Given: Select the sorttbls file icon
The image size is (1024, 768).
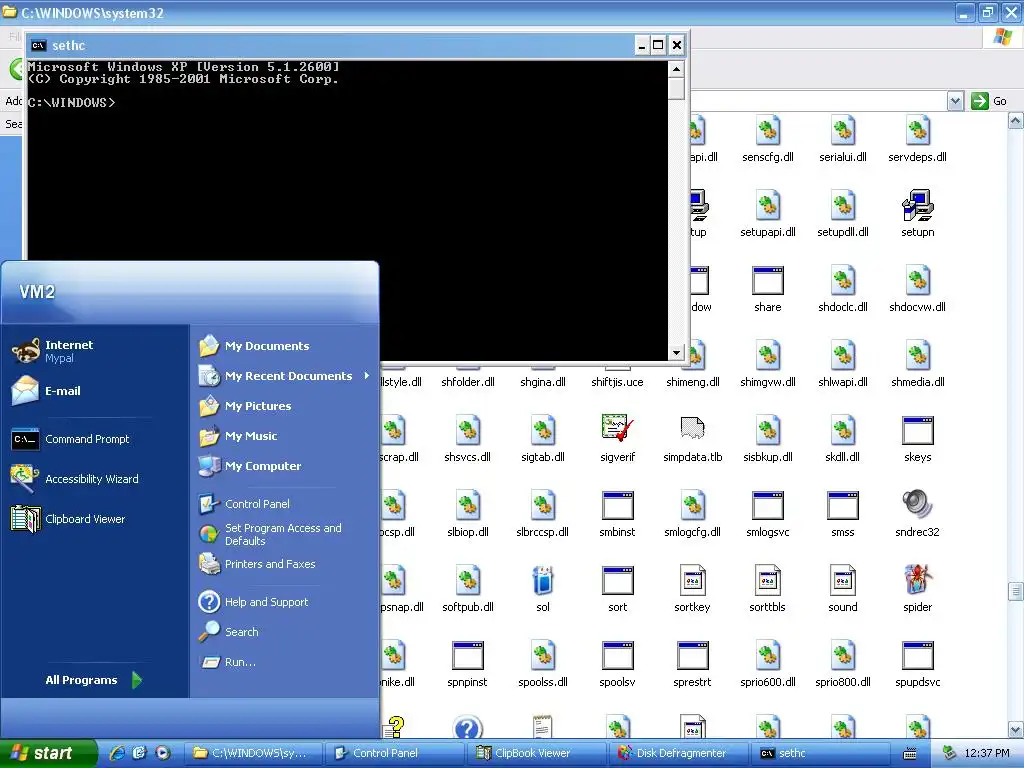Looking at the screenshot, I should 767,581.
